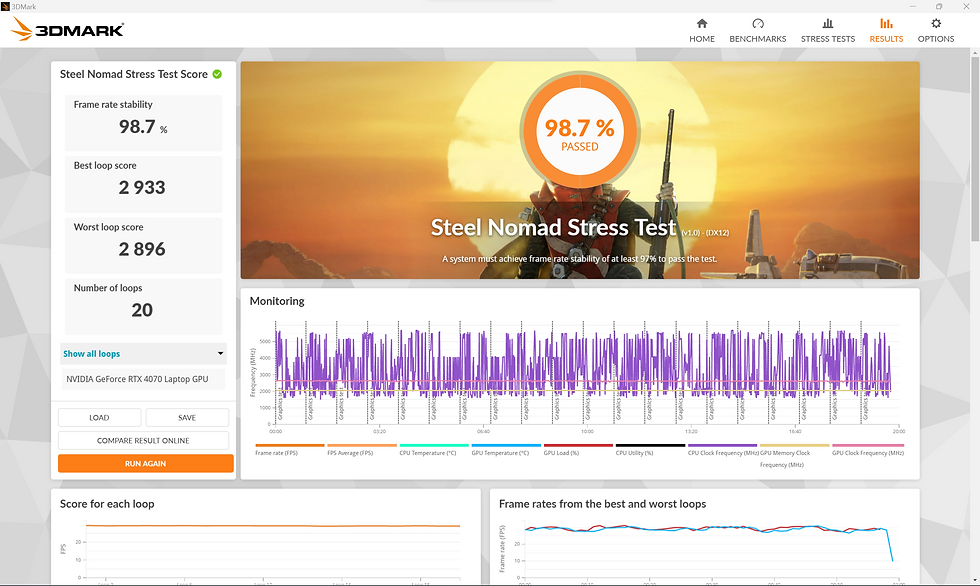Open Compare Result Online
980x586 pixels.
click(143, 440)
